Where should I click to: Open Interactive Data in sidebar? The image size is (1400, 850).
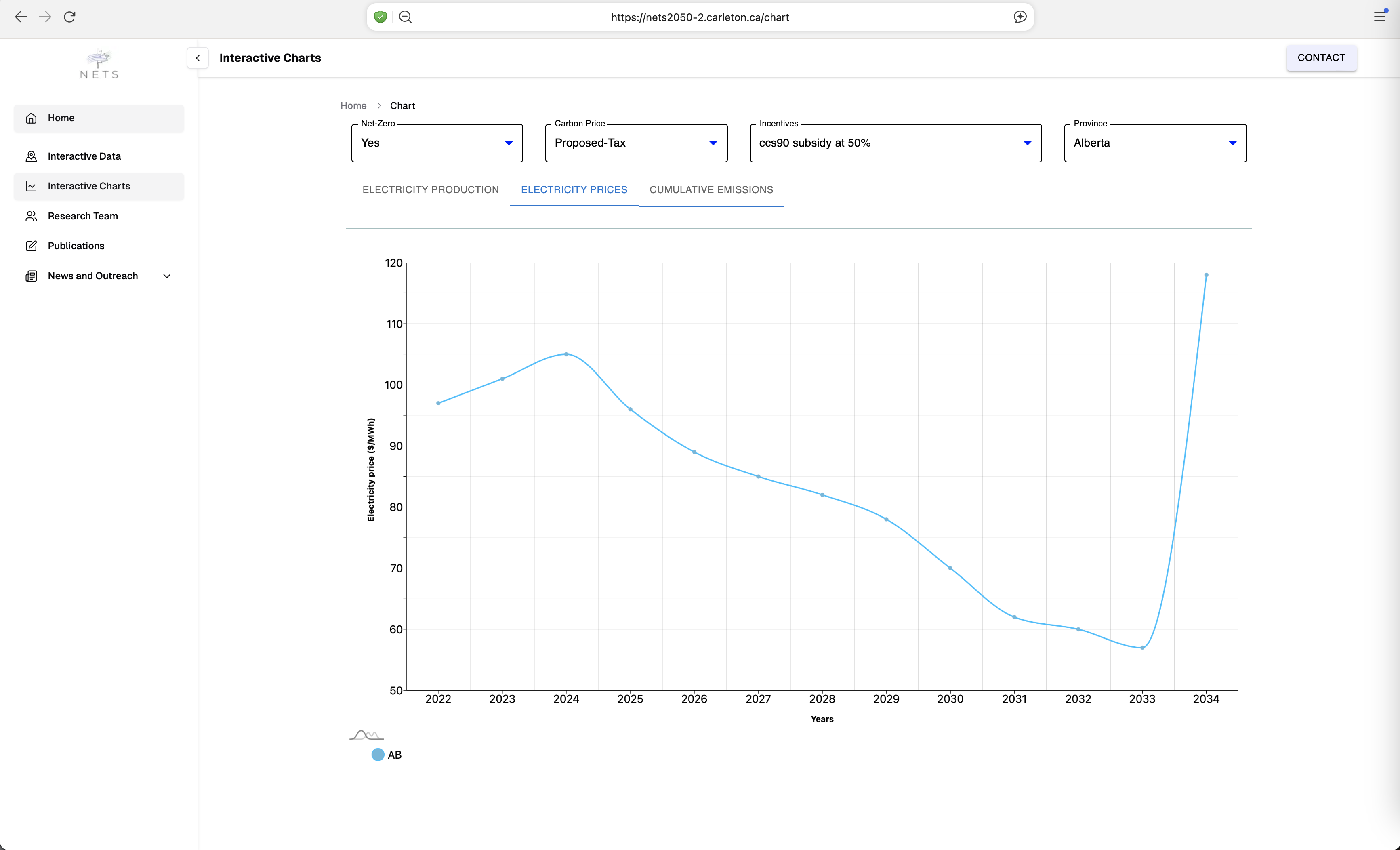point(84,156)
